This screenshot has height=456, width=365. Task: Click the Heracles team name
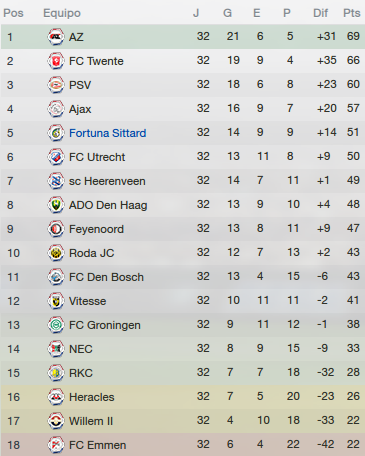click(x=92, y=397)
